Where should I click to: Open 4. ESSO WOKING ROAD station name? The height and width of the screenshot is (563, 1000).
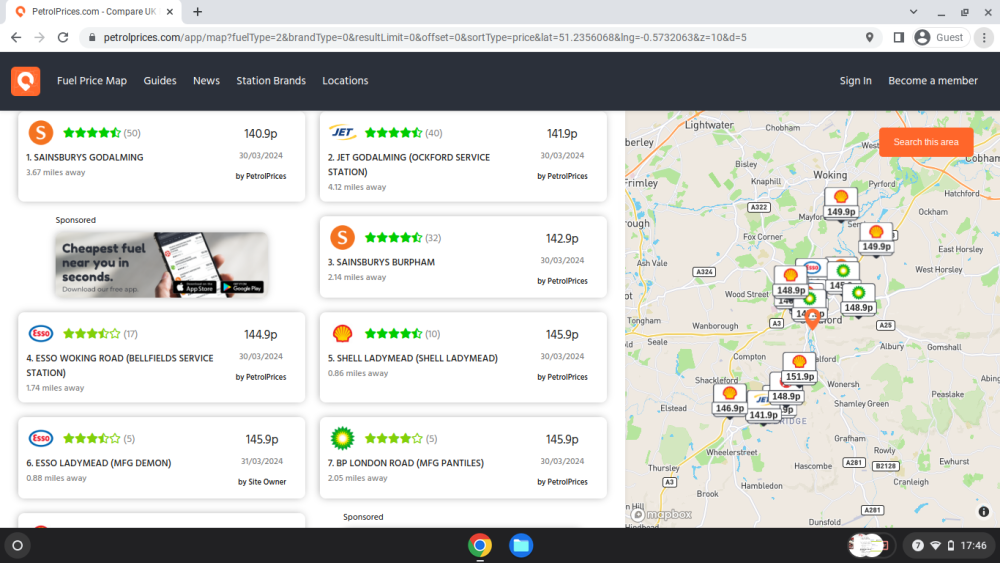pos(120,365)
